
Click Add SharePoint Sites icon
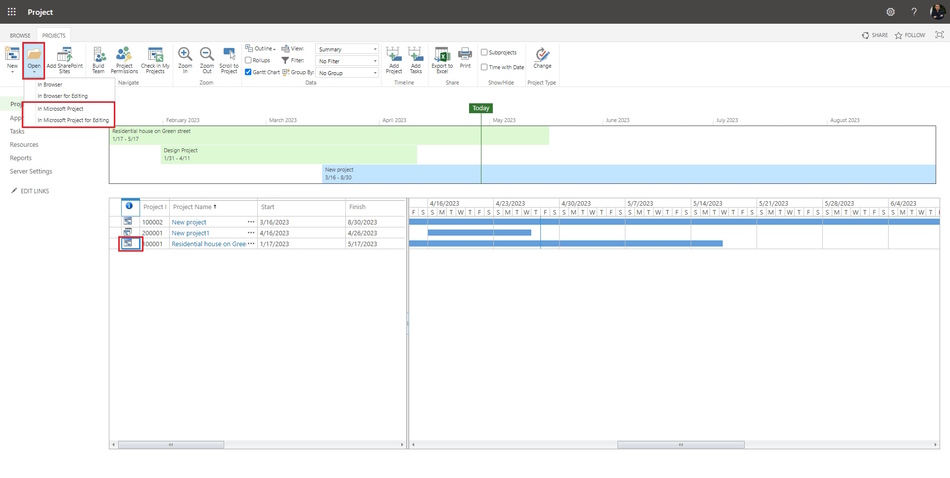point(64,53)
